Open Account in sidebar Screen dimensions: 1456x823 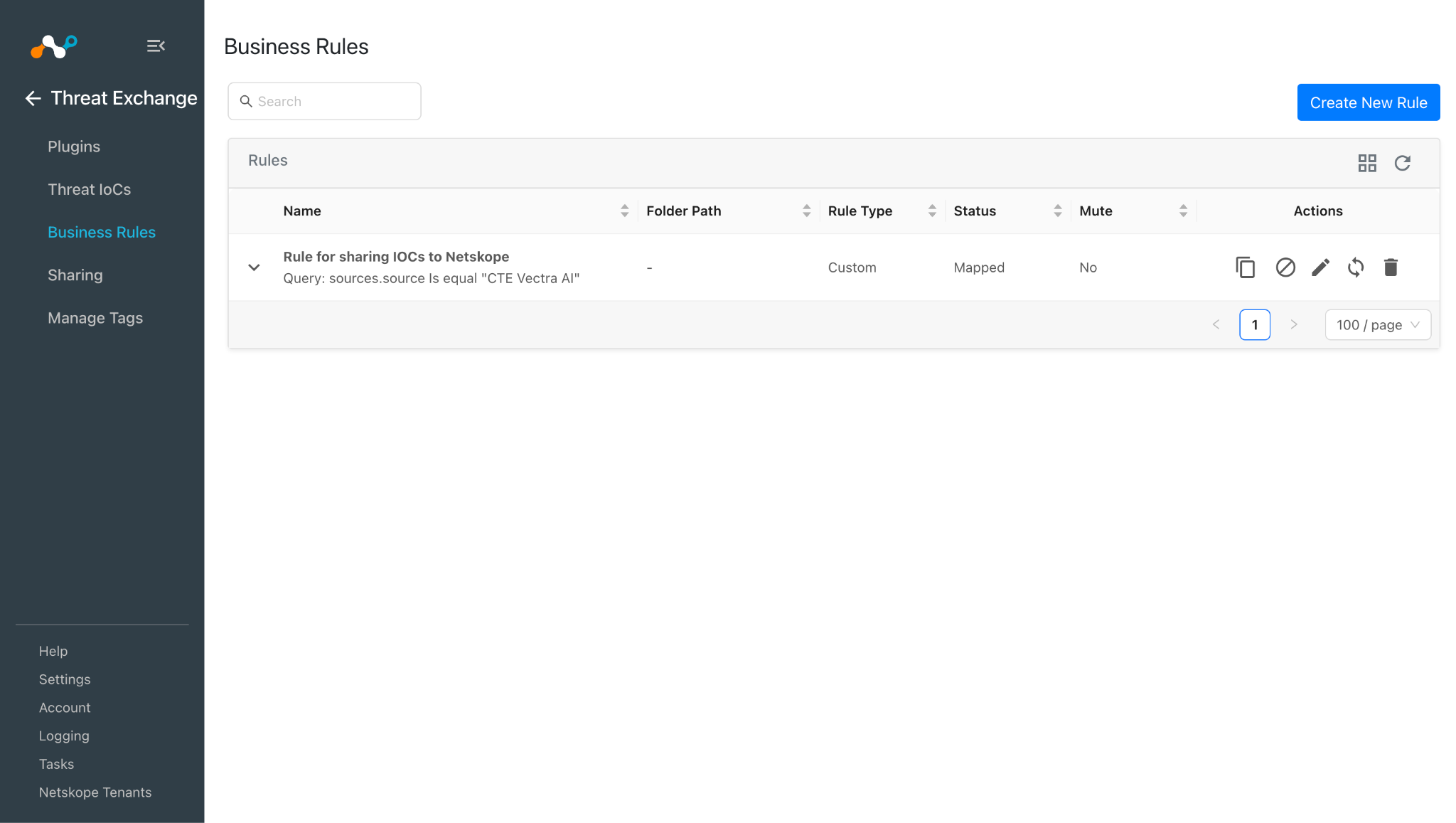pos(65,708)
